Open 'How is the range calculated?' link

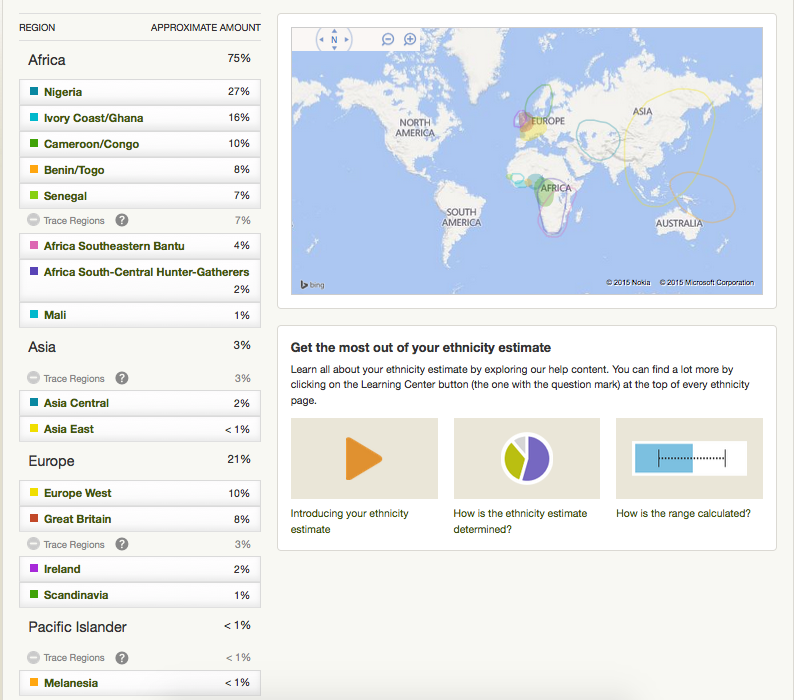click(x=683, y=514)
